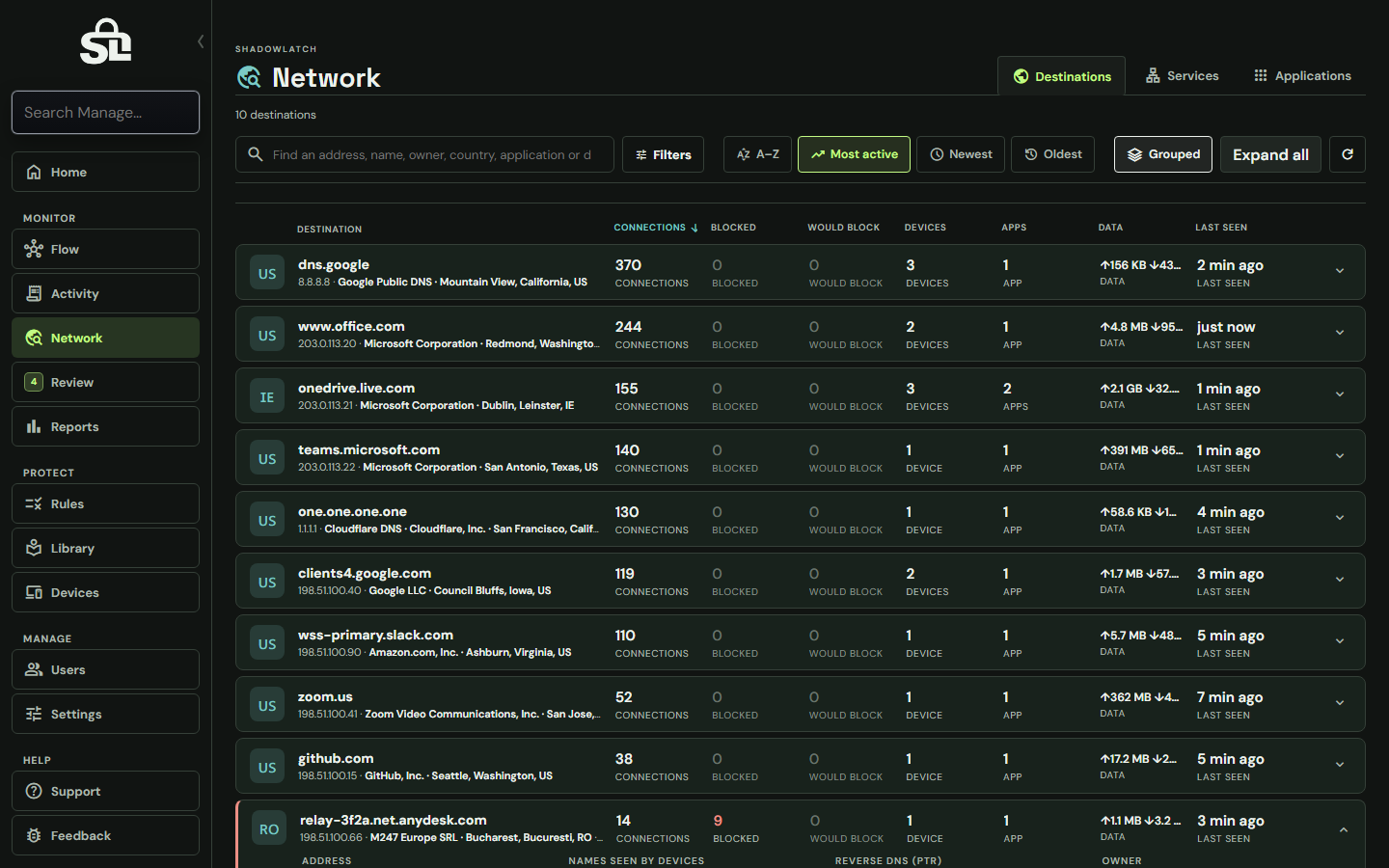Collapse the sidebar with the chevron
Image resolution: width=1389 pixels, height=868 pixels.
(x=201, y=41)
